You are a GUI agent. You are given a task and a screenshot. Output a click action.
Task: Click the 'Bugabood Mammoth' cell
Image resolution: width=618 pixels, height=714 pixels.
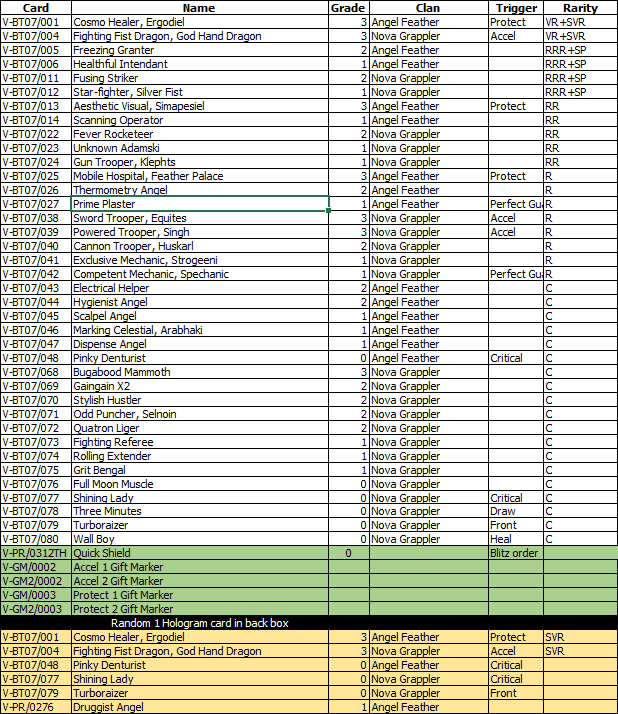tap(200, 372)
